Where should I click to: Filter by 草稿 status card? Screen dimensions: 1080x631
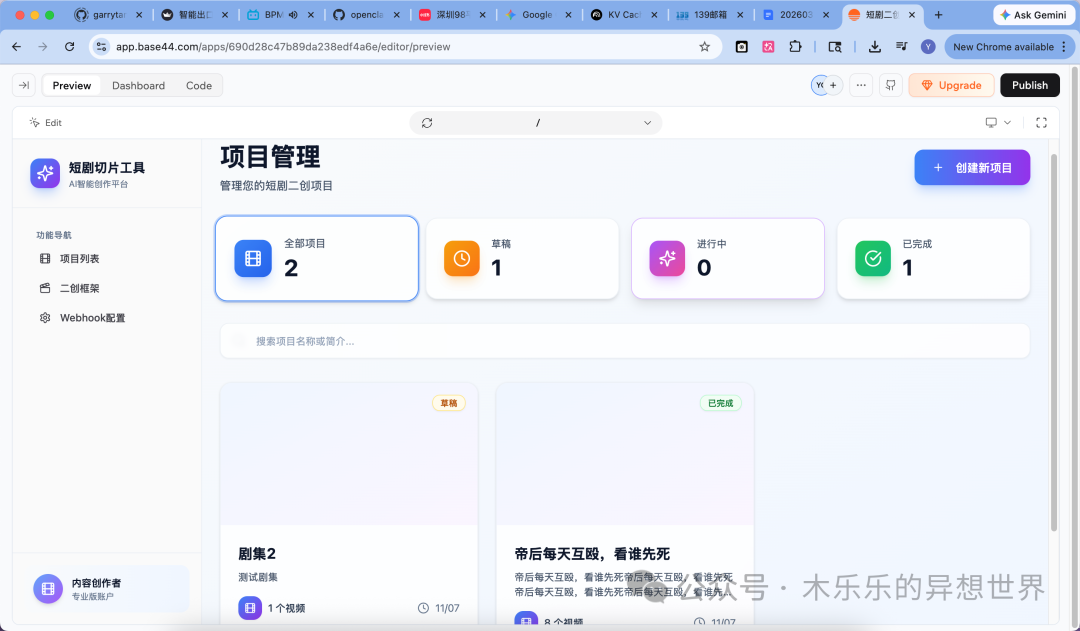pyautogui.click(x=522, y=258)
